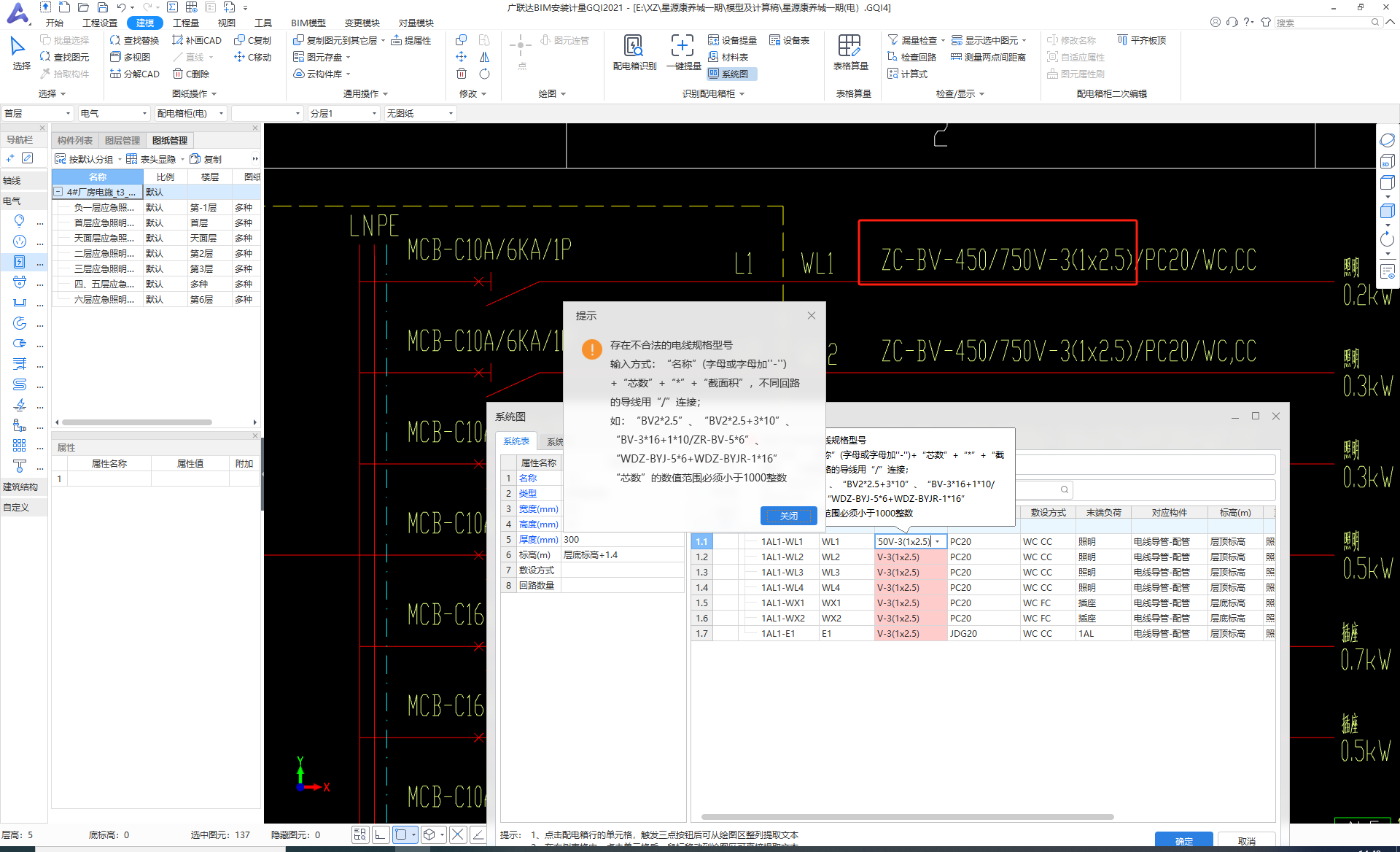Open the 表格算量 tool
The height and width of the screenshot is (852, 1400).
[x=850, y=53]
